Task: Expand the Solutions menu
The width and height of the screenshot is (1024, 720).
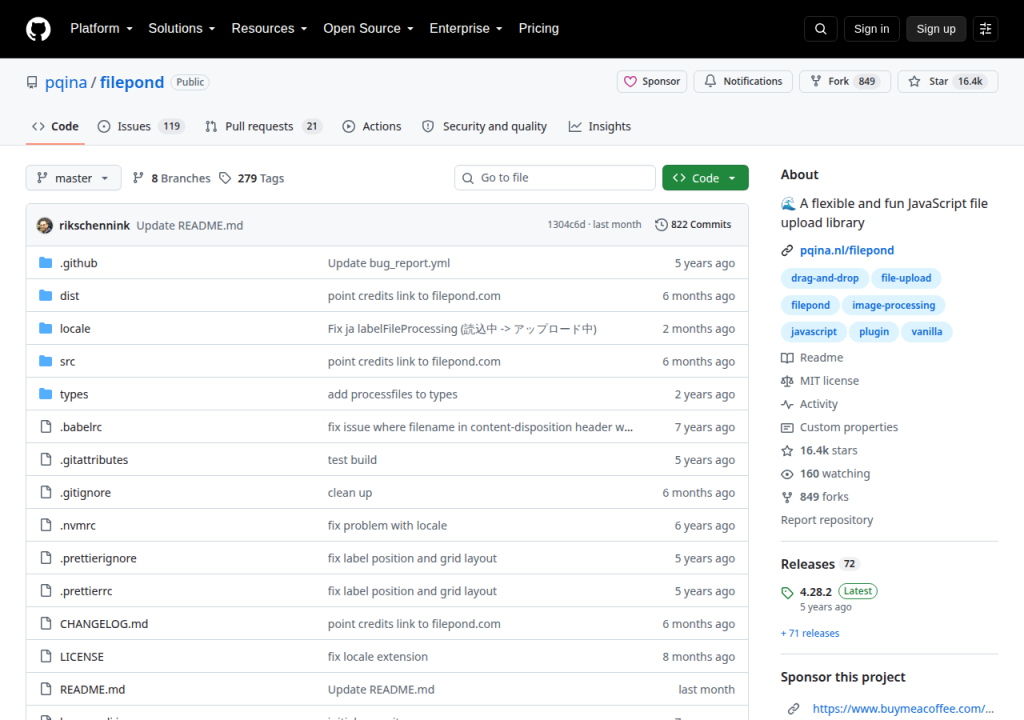Action: (x=182, y=29)
